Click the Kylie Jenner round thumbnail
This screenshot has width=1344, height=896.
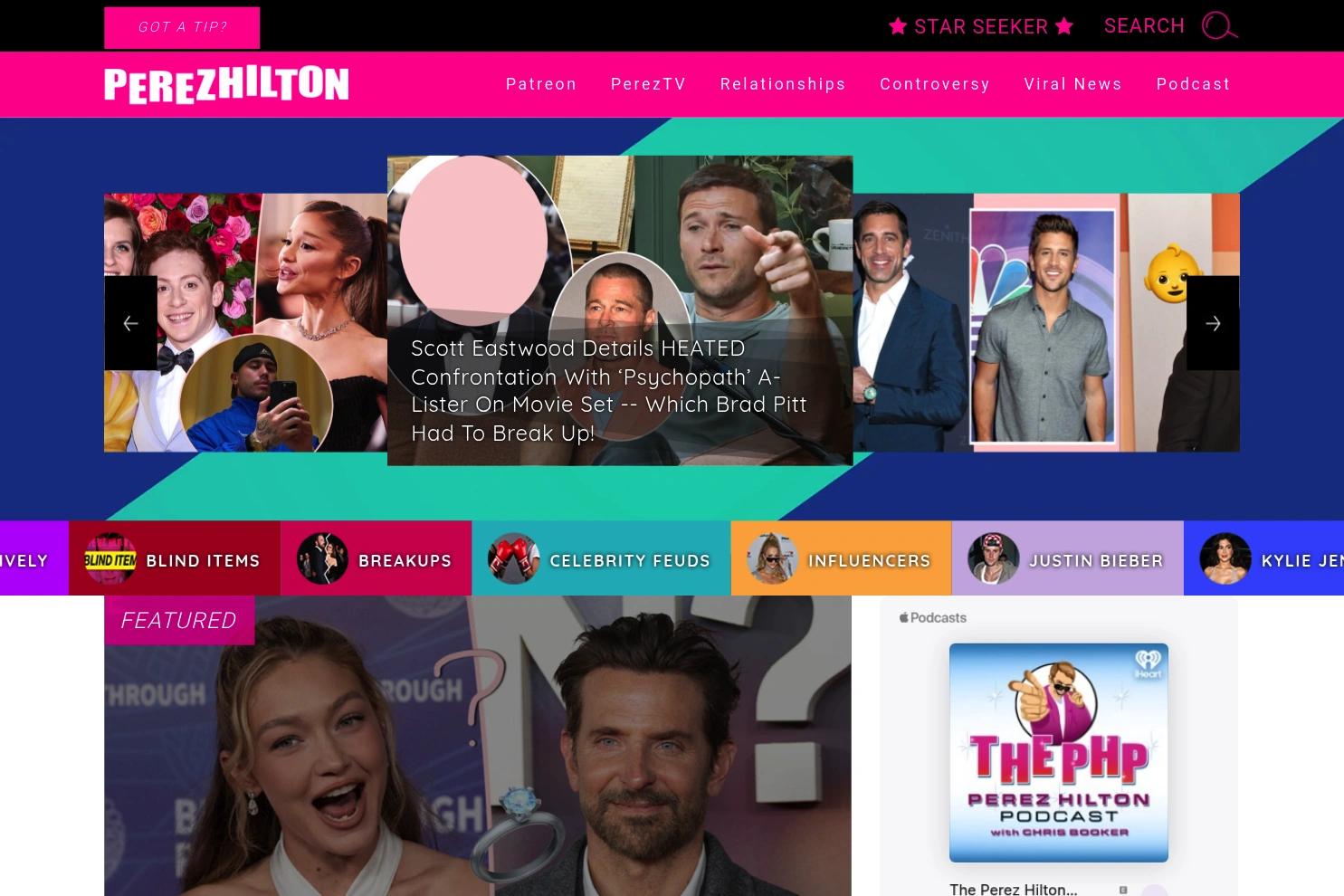coord(1225,558)
